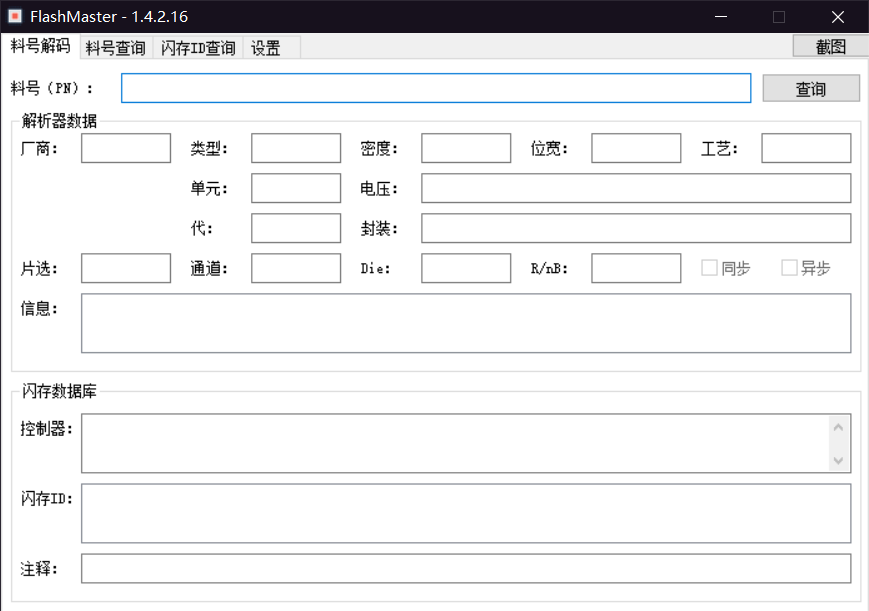Switch to the 料号解码 tab
The height and width of the screenshot is (611, 869).
40,46
